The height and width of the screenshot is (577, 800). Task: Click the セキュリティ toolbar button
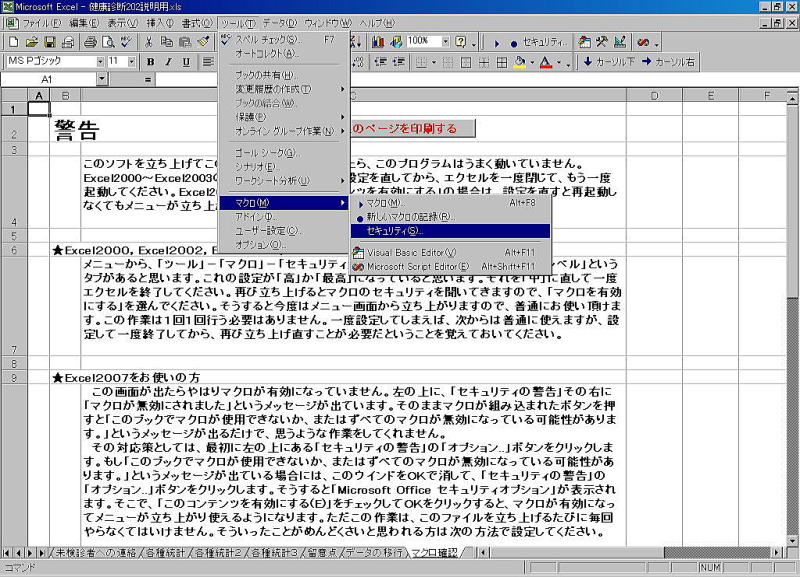coord(544,43)
